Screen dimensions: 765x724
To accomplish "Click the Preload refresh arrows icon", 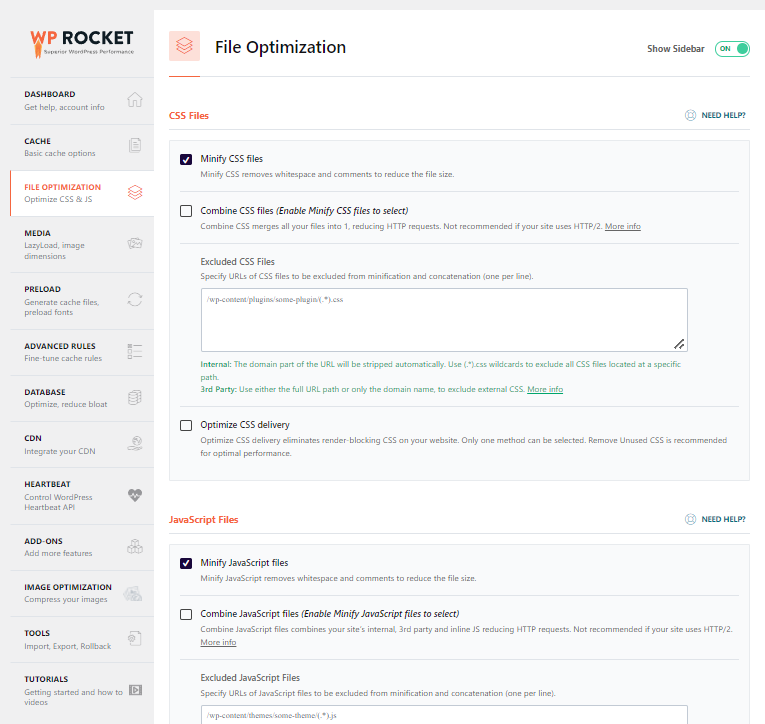I will point(135,299).
